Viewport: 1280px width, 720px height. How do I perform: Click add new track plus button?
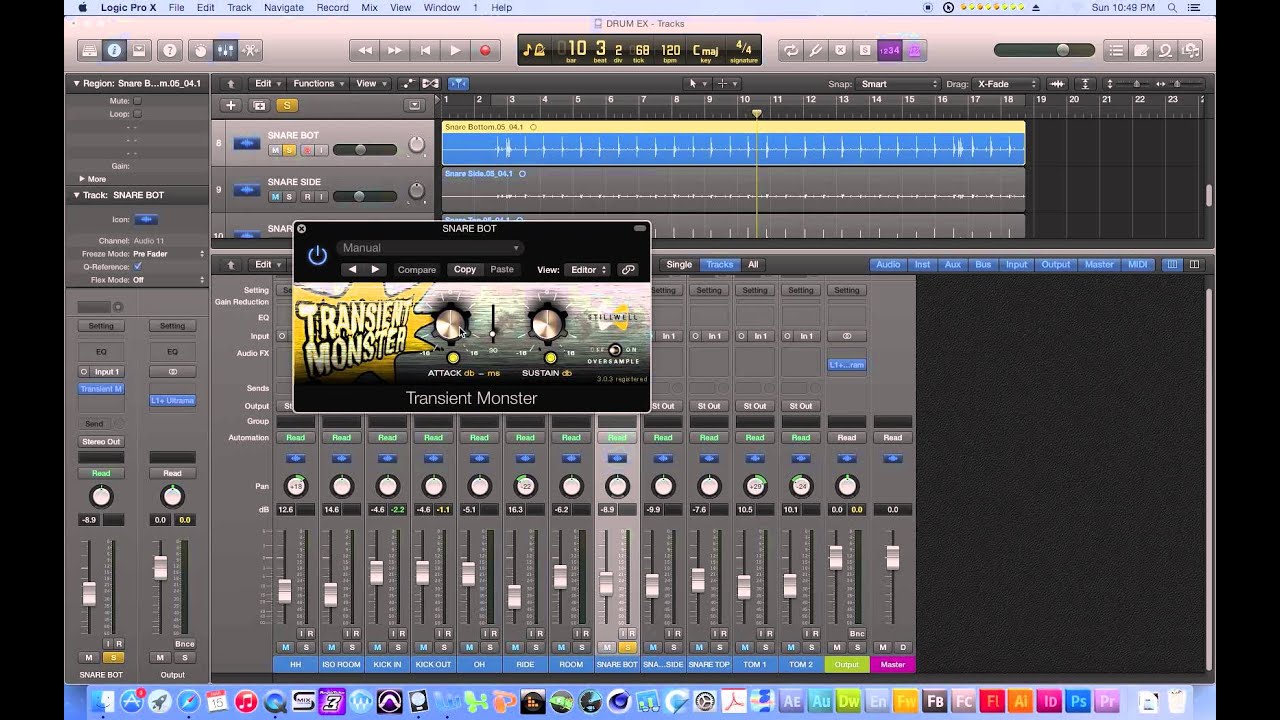pyautogui.click(x=231, y=105)
